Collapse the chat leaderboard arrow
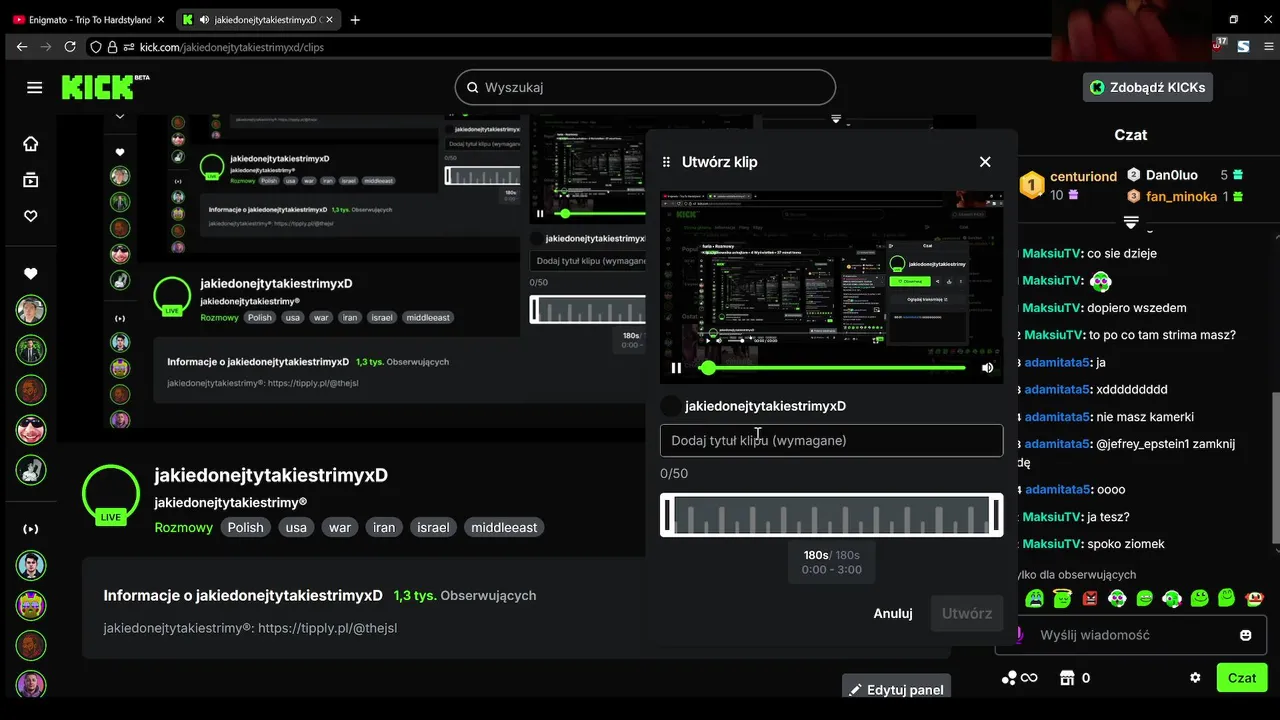 1131,220
